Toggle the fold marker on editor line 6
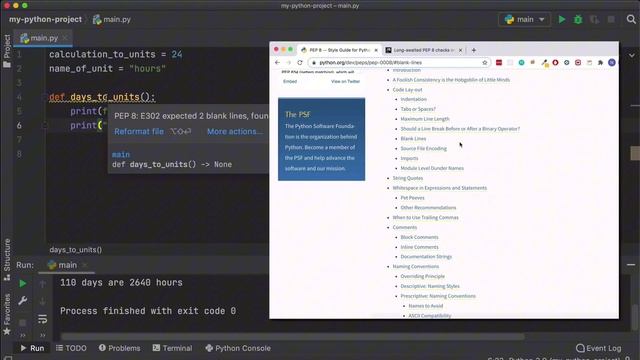The height and width of the screenshot is (360, 640). click(45, 126)
